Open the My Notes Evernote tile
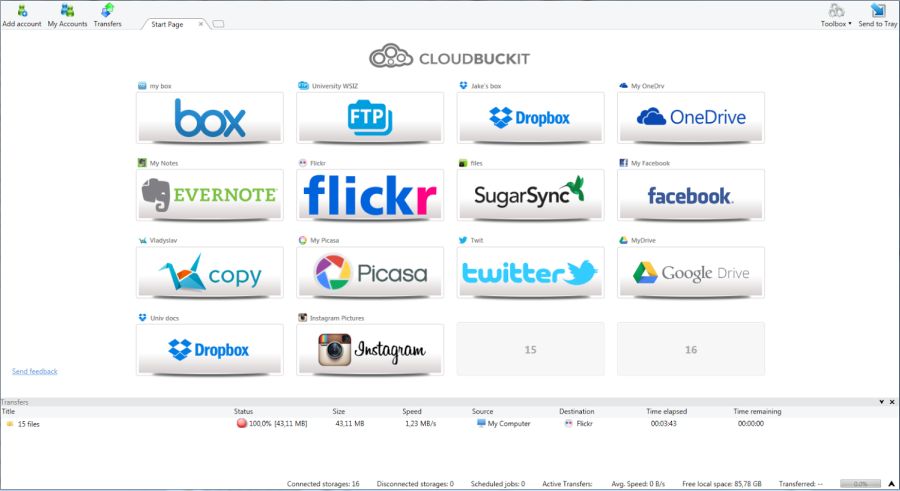Viewport: 900px width, 491px height. pos(210,195)
